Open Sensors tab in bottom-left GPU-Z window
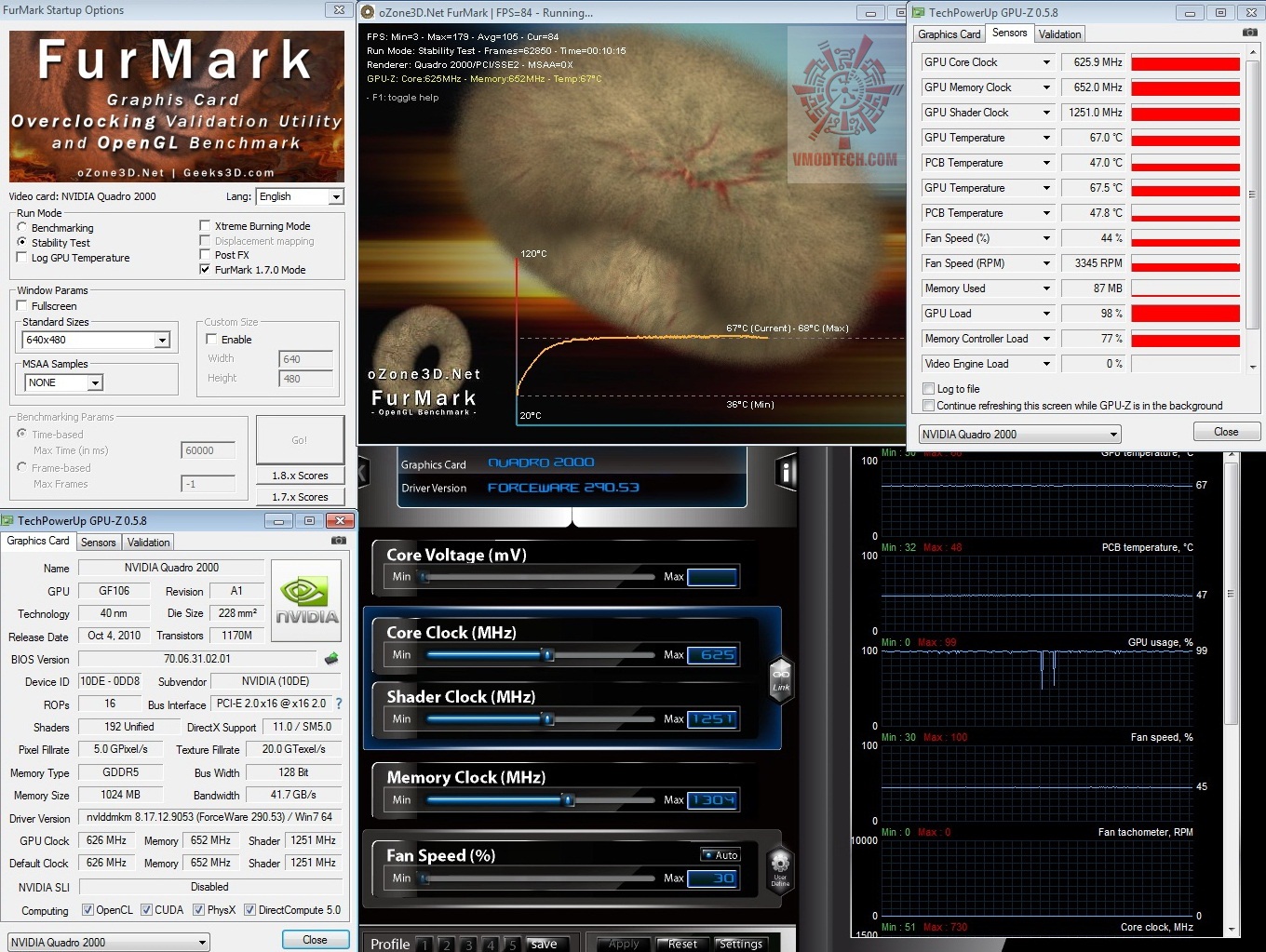The width and height of the screenshot is (1266, 952). [x=98, y=543]
